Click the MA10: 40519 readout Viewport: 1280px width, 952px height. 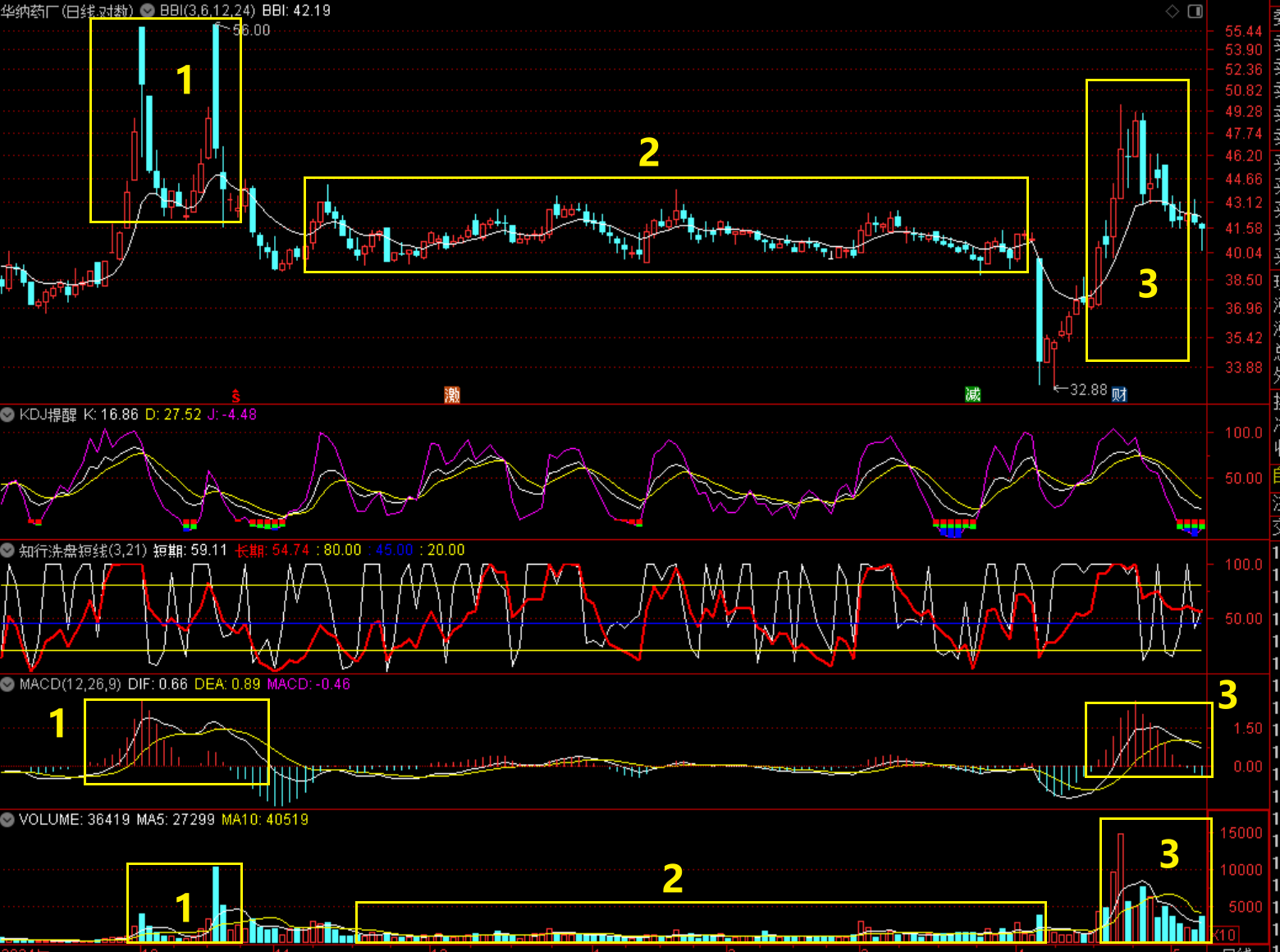click(x=265, y=819)
